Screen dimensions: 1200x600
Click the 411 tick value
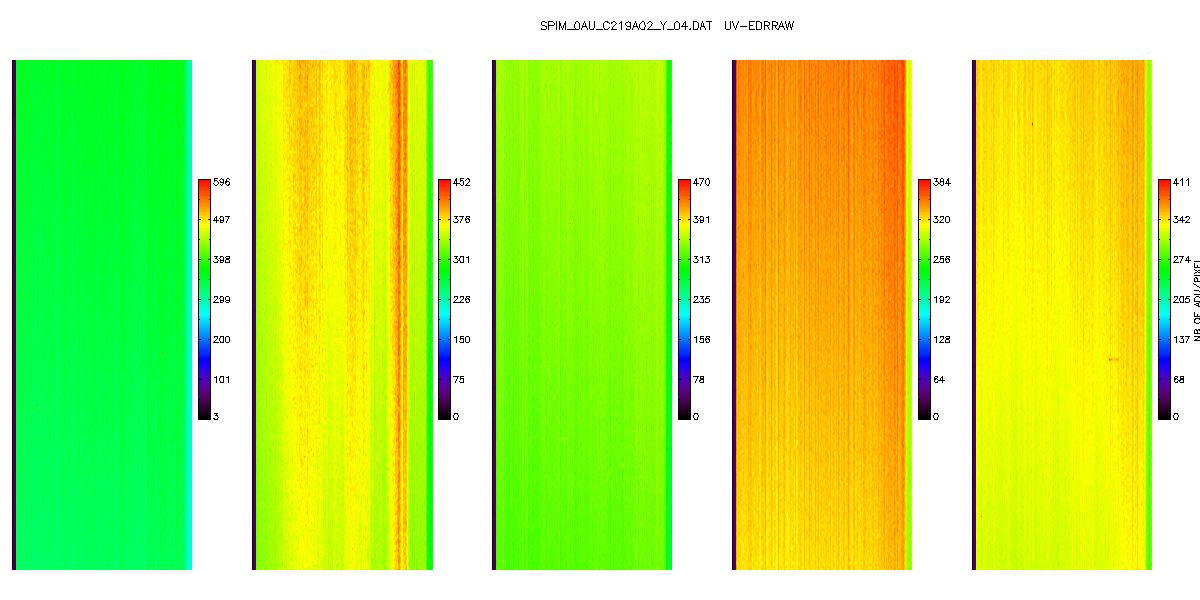pyautogui.click(x=1181, y=183)
